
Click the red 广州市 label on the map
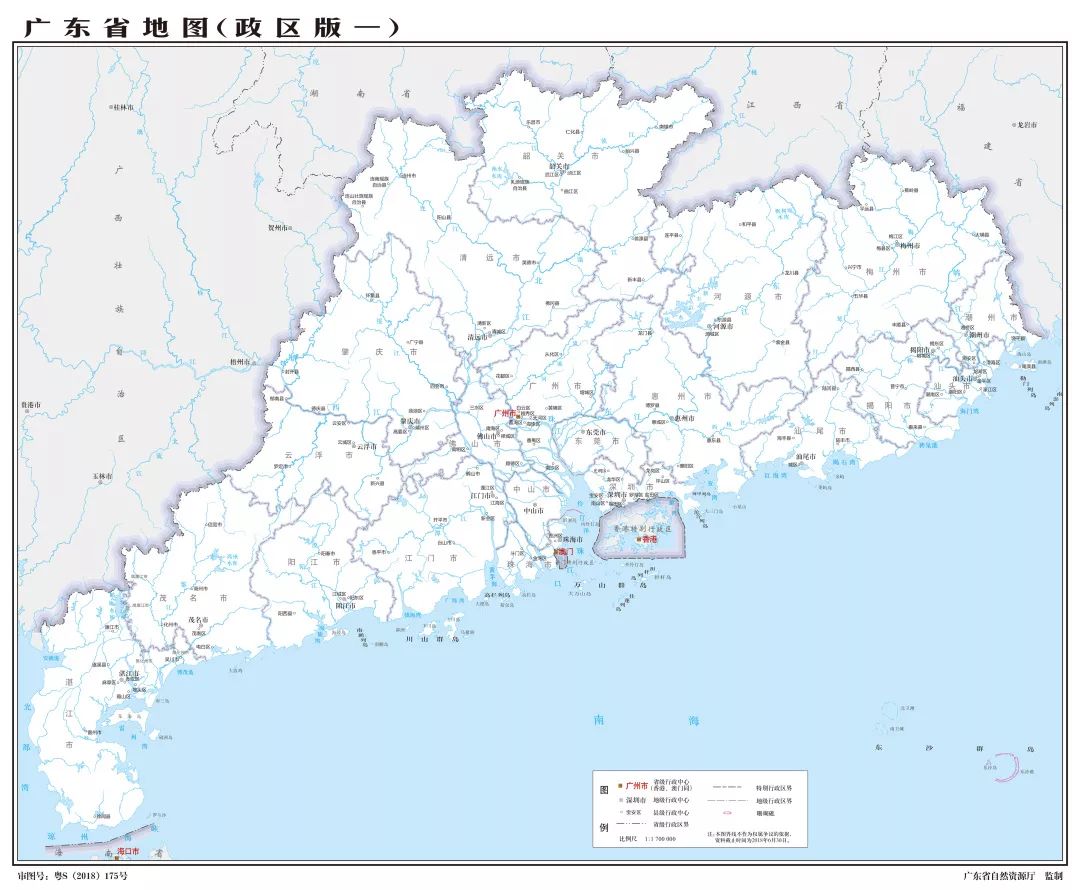[503, 410]
